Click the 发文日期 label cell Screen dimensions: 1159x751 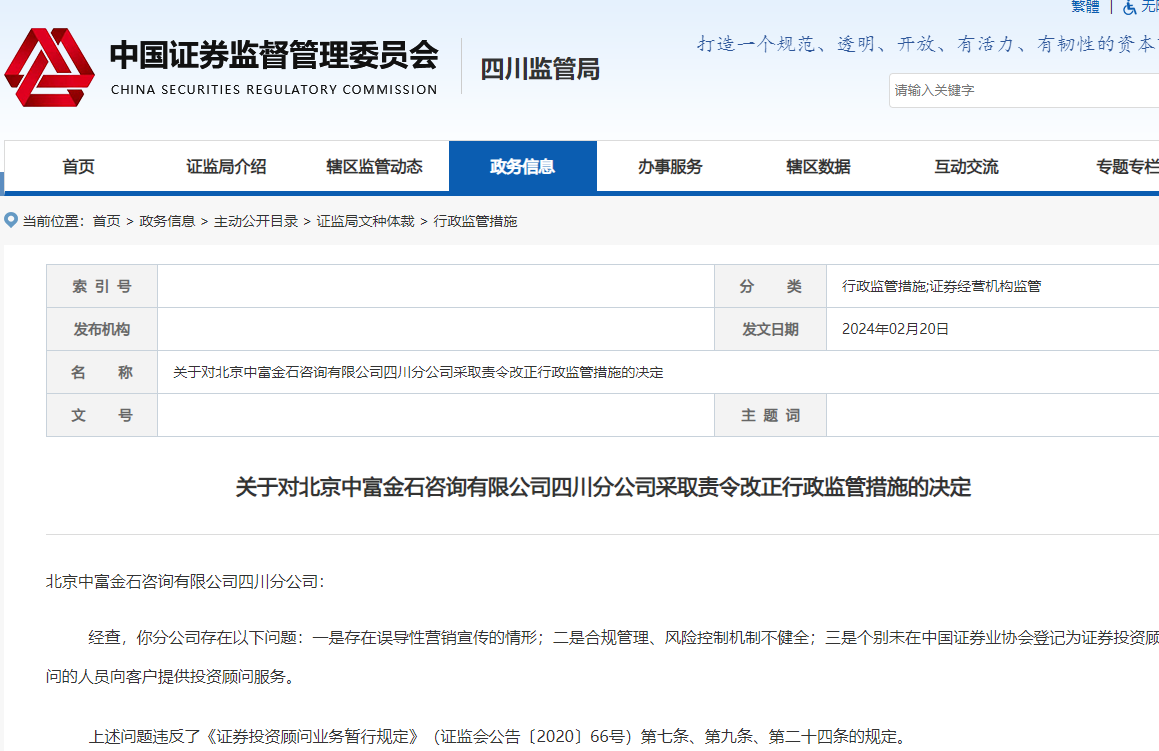coord(770,329)
